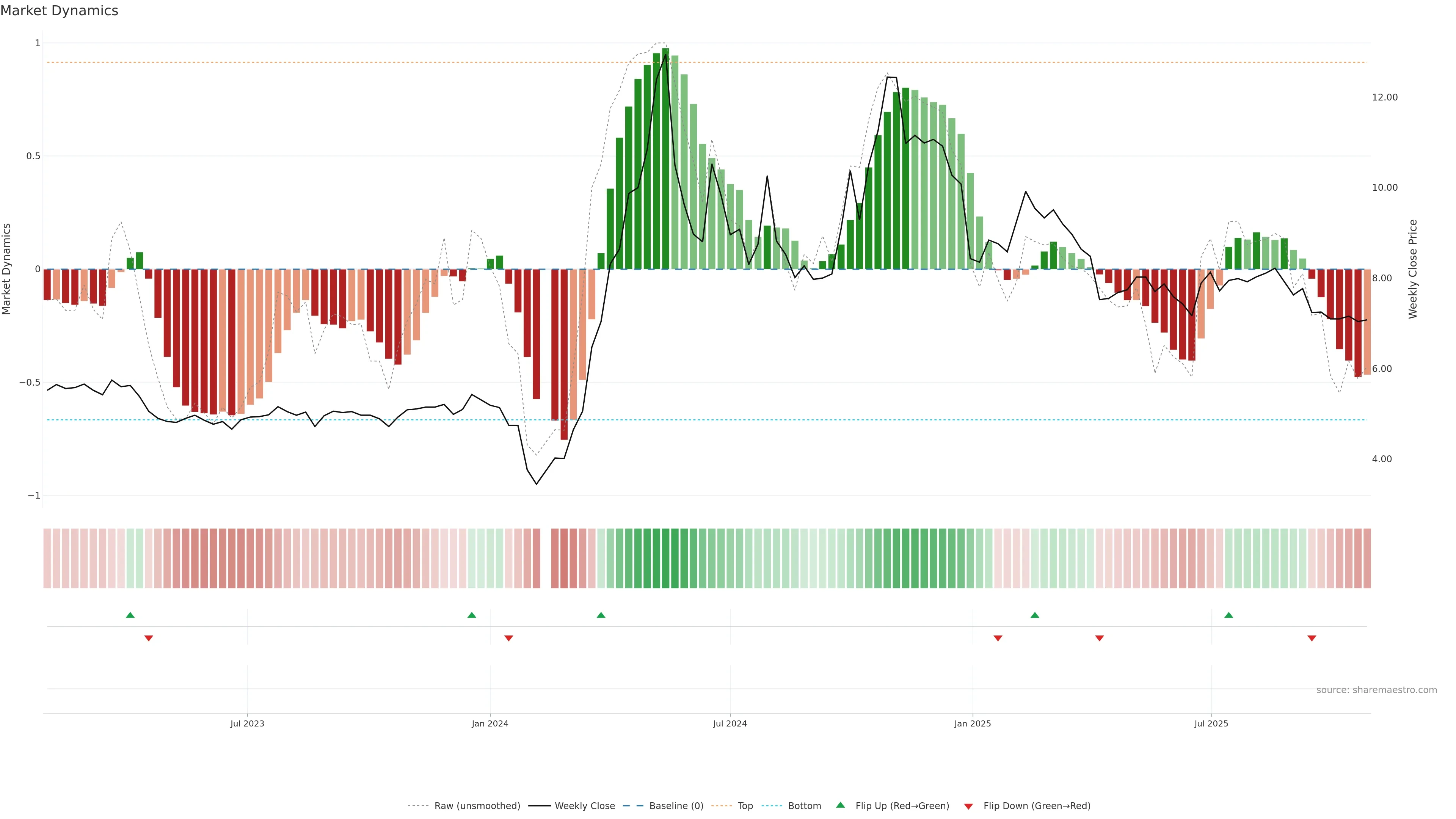Click the green flip-up marker near Jan 2025
Image resolution: width=1456 pixels, height=819 pixels.
pyautogui.click(x=1034, y=615)
